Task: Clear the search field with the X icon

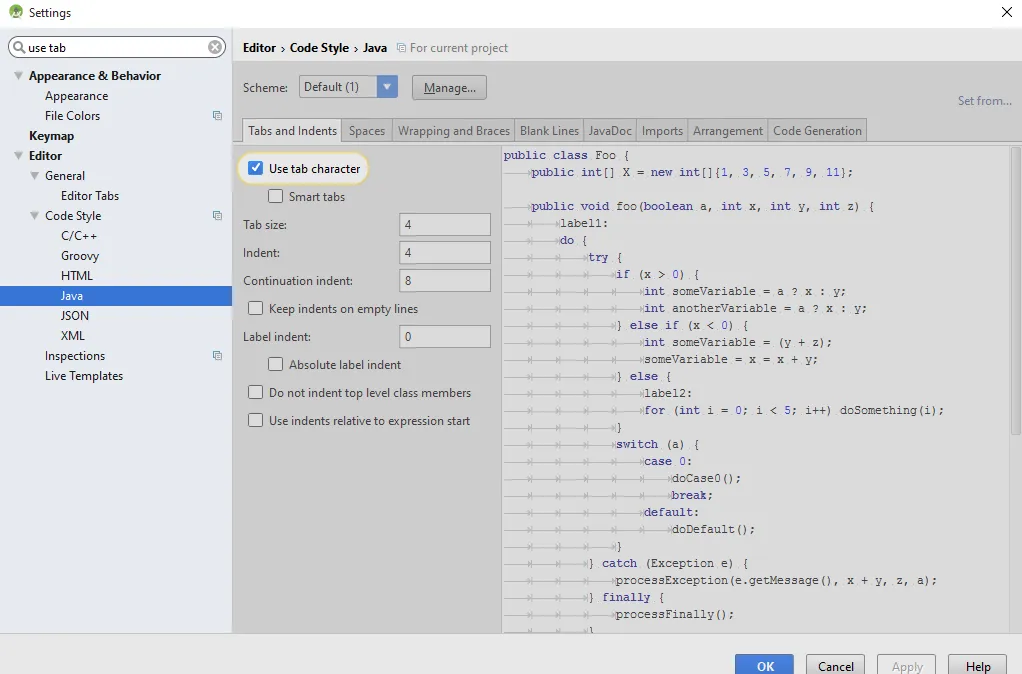Action: point(214,47)
